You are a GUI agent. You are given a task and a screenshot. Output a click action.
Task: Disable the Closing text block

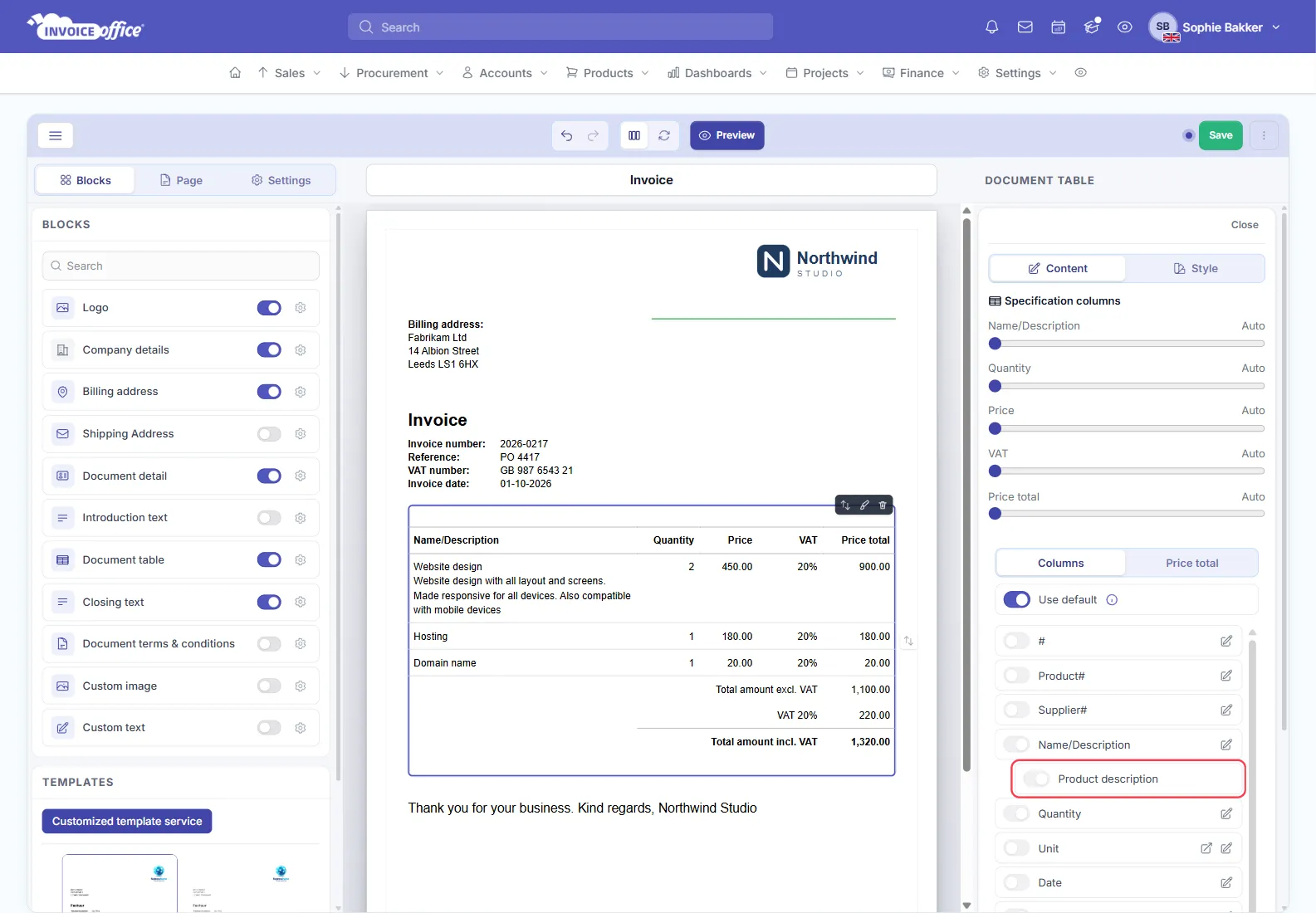tap(269, 603)
